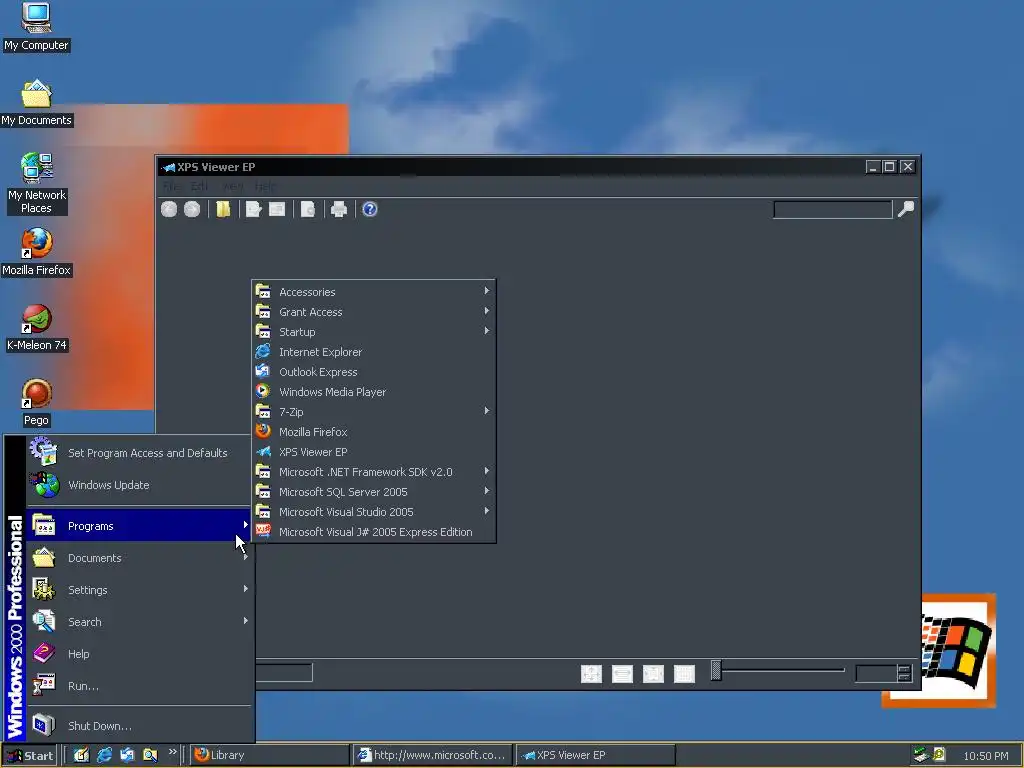Image resolution: width=1024 pixels, height=768 pixels.
Task: Open Run... dialog from Start menu
Action: click(139, 686)
